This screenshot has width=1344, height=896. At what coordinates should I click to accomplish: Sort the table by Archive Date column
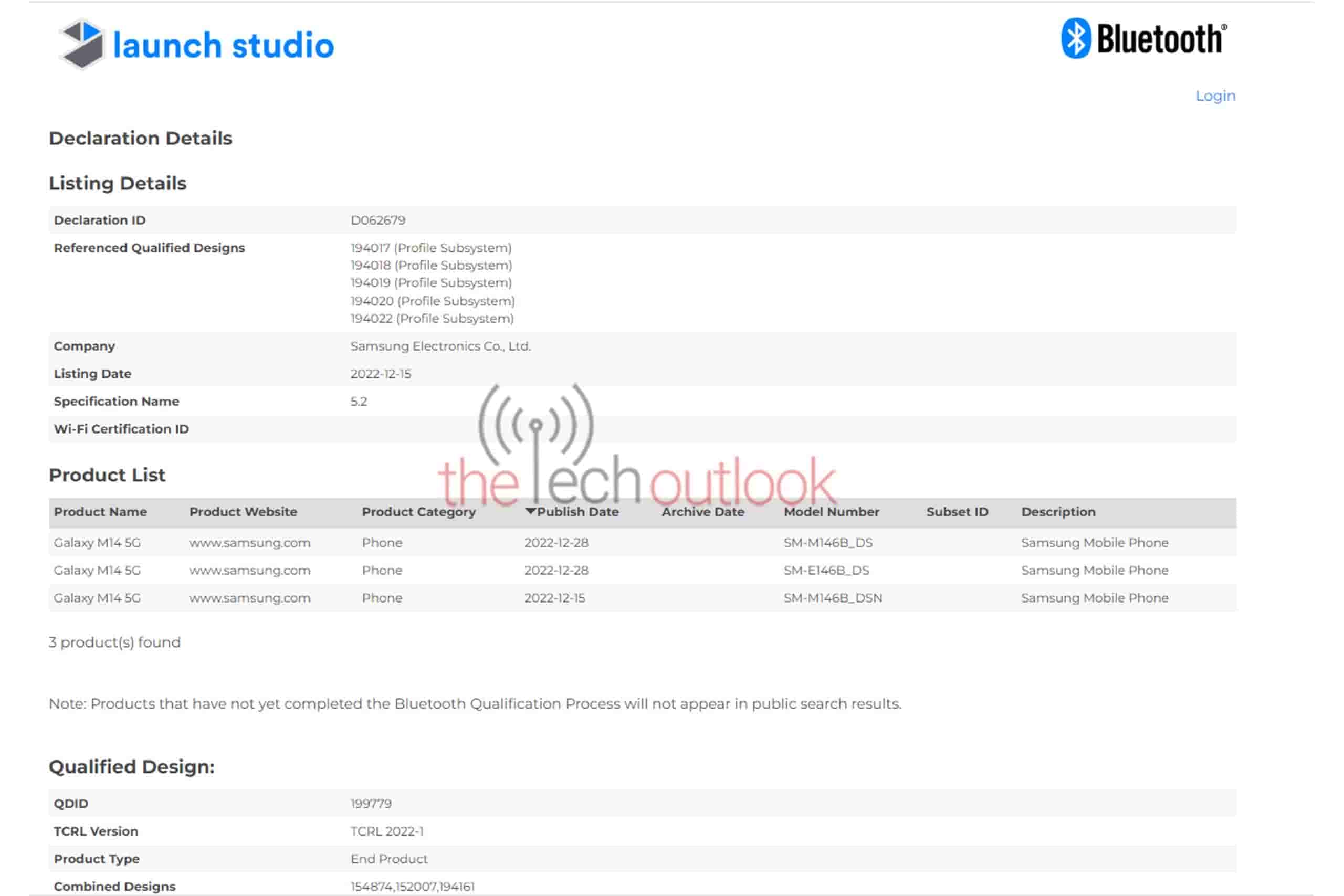click(702, 512)
